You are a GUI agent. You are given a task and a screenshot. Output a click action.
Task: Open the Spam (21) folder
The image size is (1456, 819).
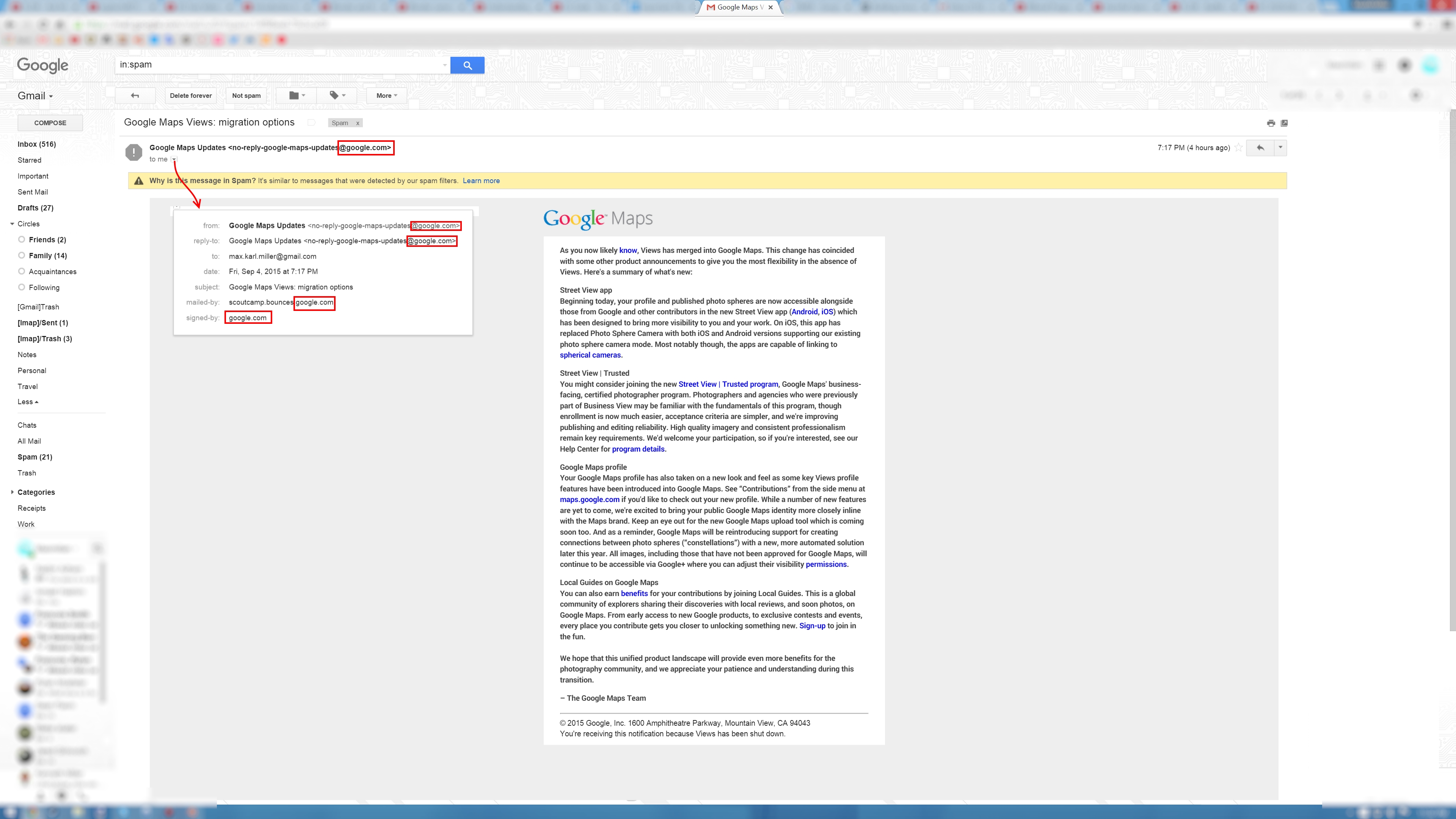(35, 457)
